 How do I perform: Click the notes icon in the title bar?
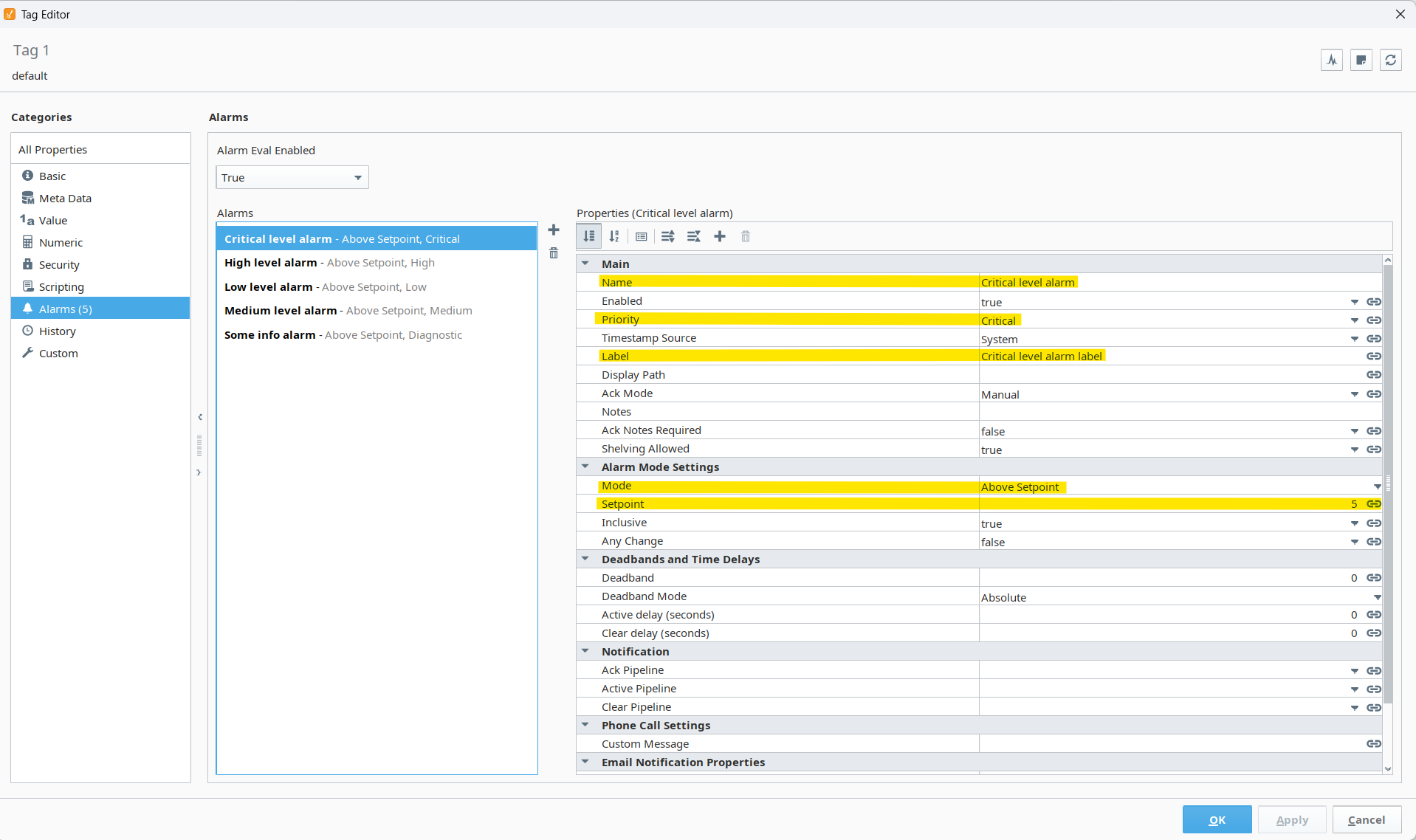click(1361, 60)
